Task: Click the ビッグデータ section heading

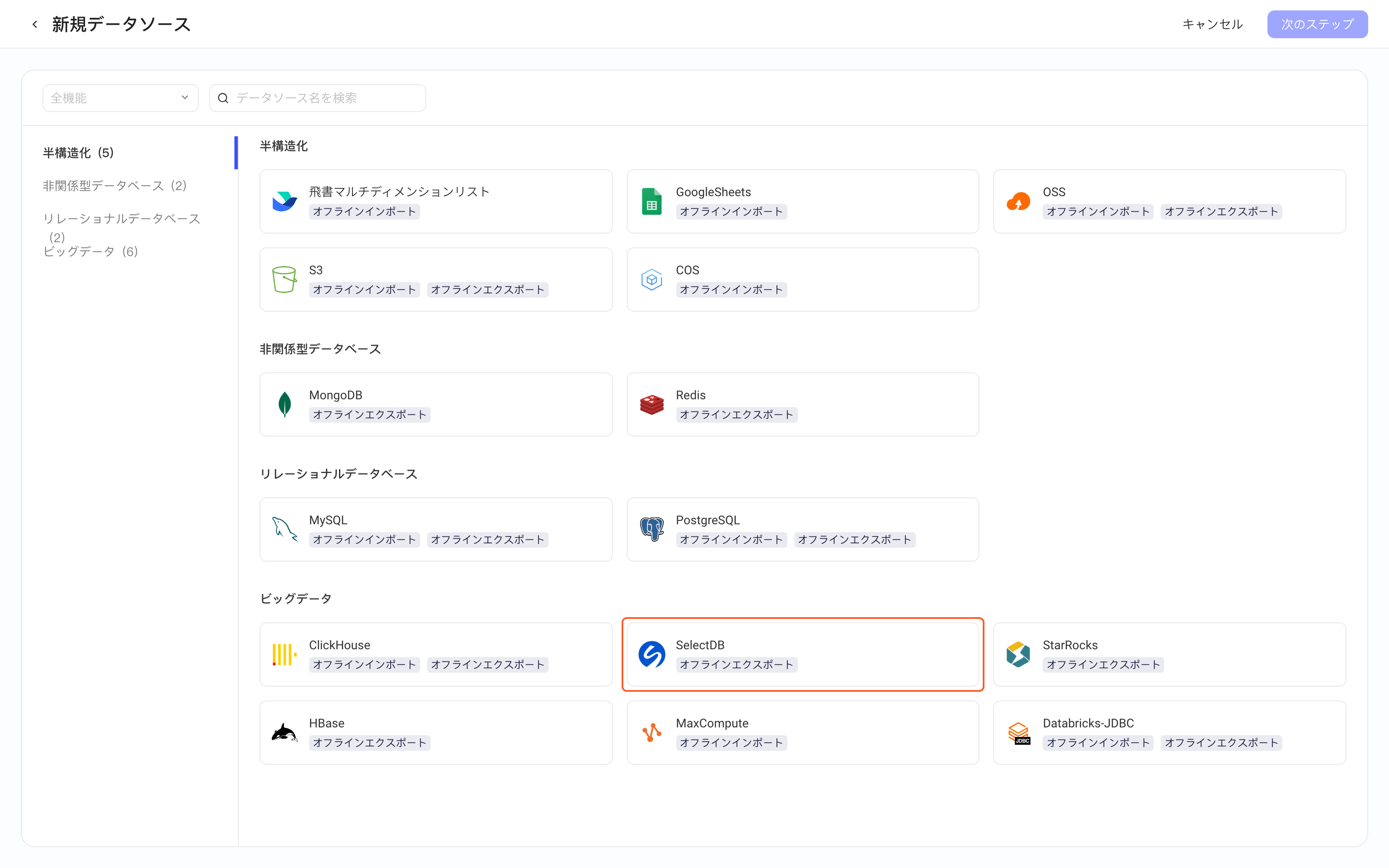Action: (296, 598)
